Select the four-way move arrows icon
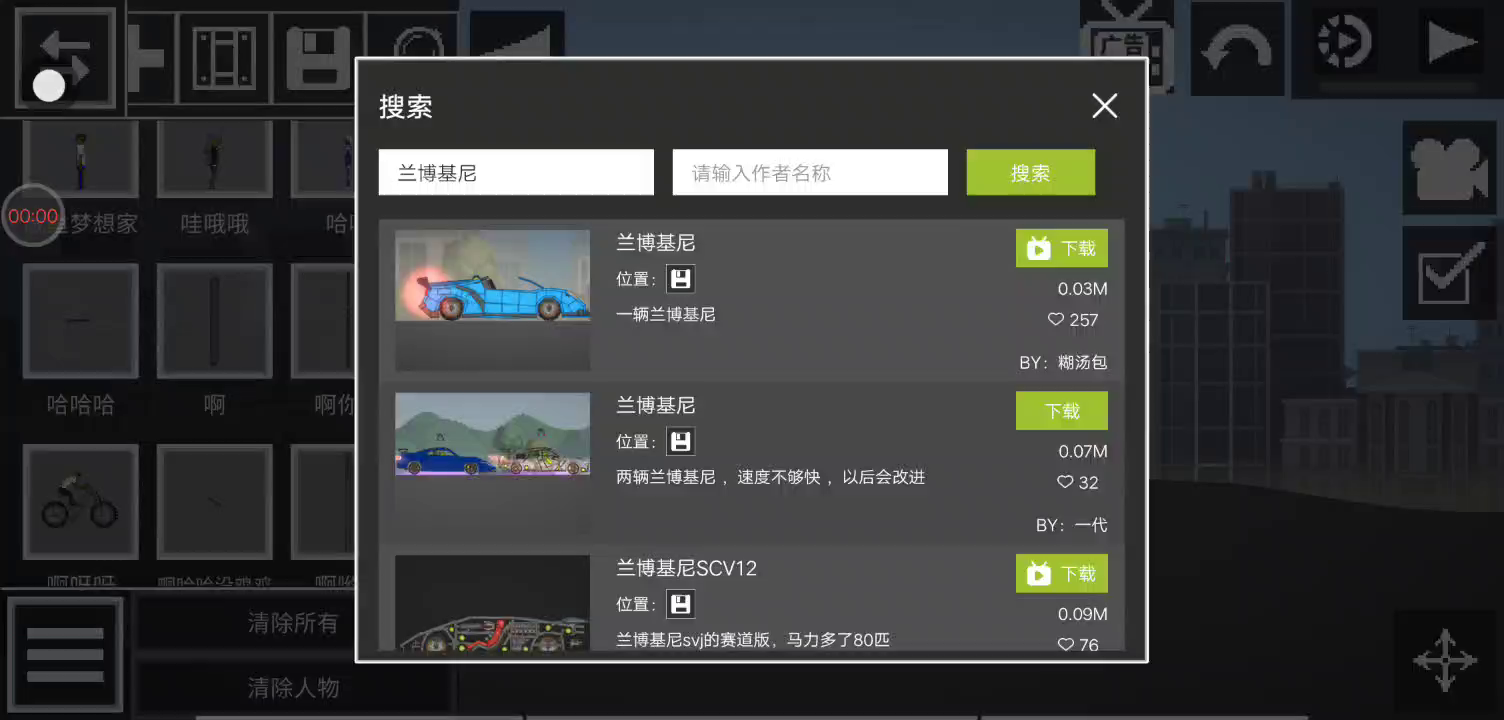 coord(1444,659)
